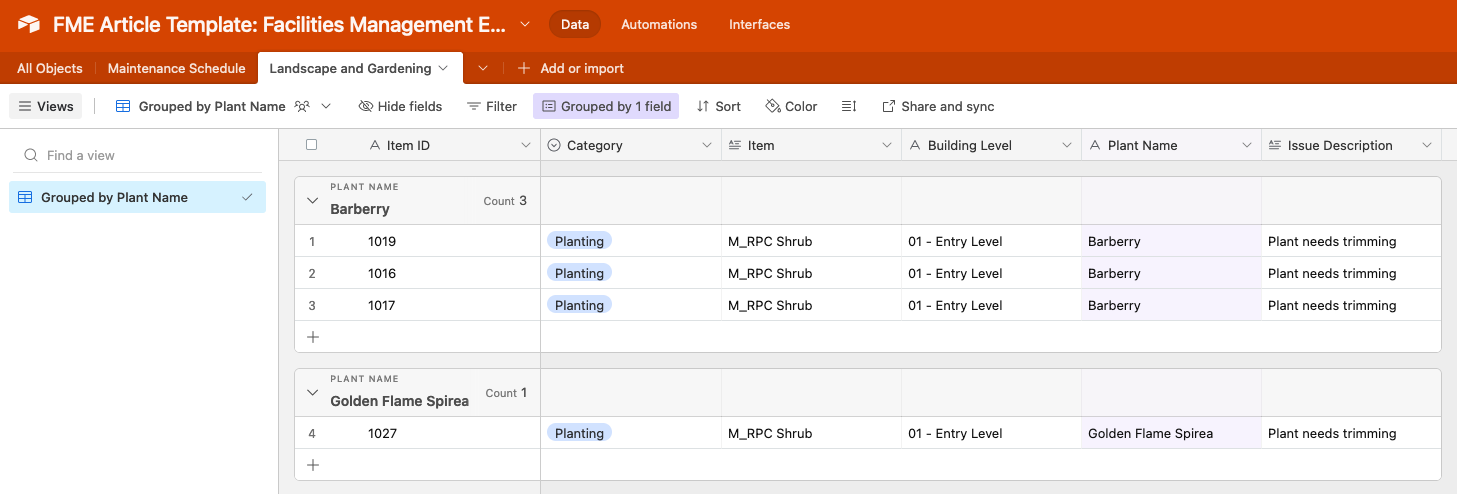Select the Maintenance Schedule table tab
Screen dimensions: 1457x494
pyautogui.click(x=176, y=68)
